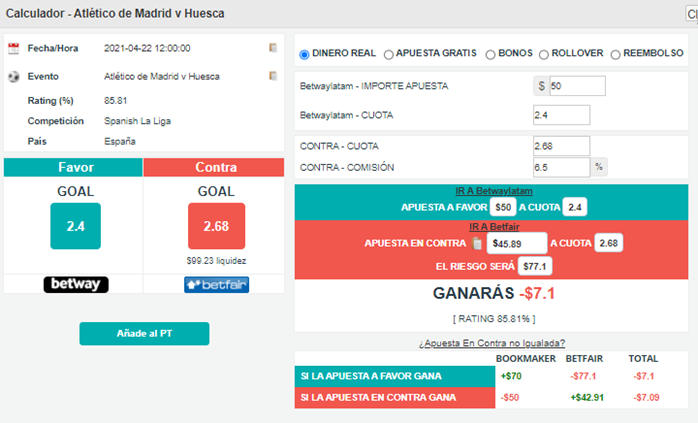The image size is (698, 423).
Task: Focus the CONTRA - COMISIÓN input field
Action: coord(561,167)
